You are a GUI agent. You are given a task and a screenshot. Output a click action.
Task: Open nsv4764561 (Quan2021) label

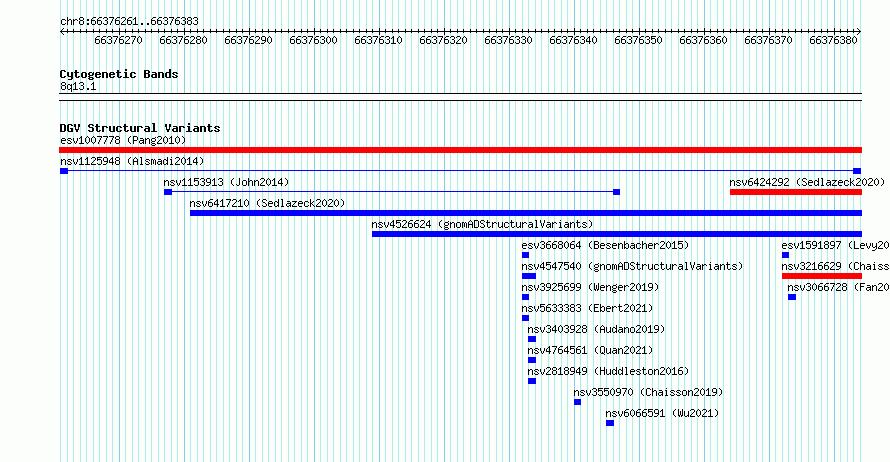590,350
